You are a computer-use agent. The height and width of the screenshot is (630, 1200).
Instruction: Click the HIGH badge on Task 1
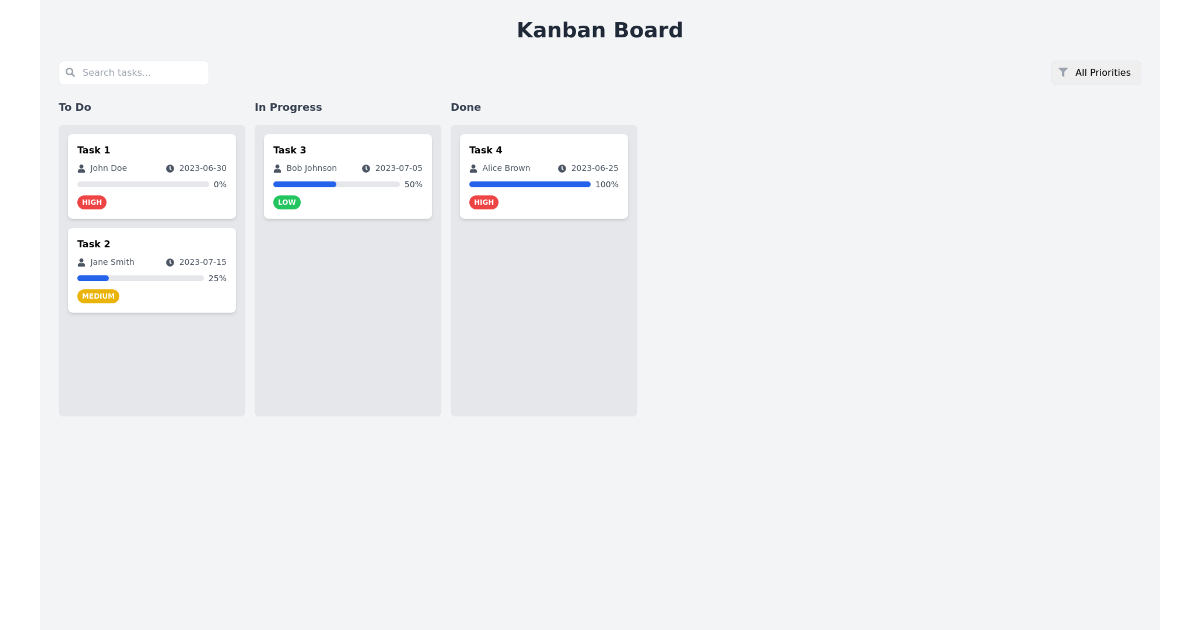(92, 202)
